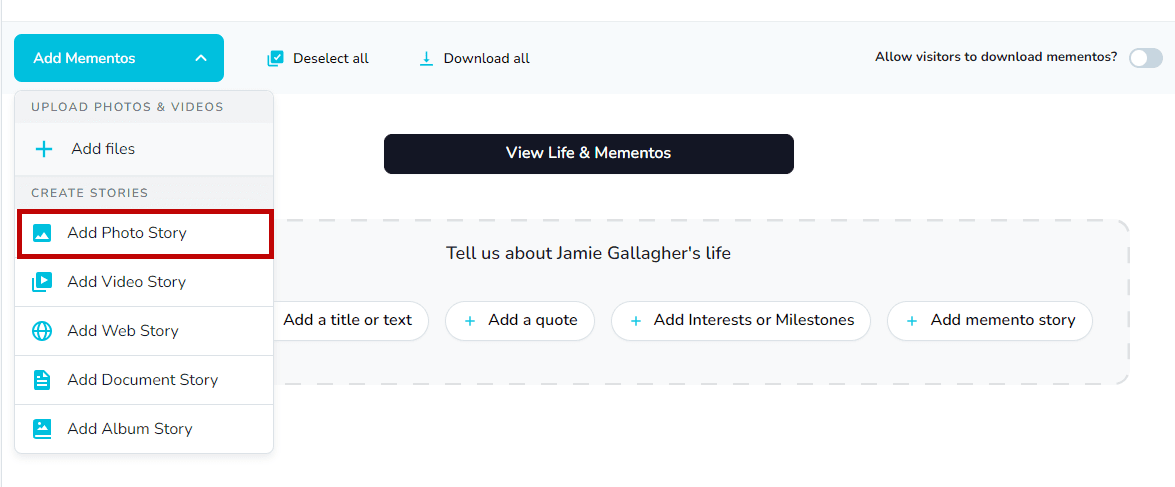Click the Deselect all checkbox icon
The image size is (1175, 487).
click(x=276, y=59)
